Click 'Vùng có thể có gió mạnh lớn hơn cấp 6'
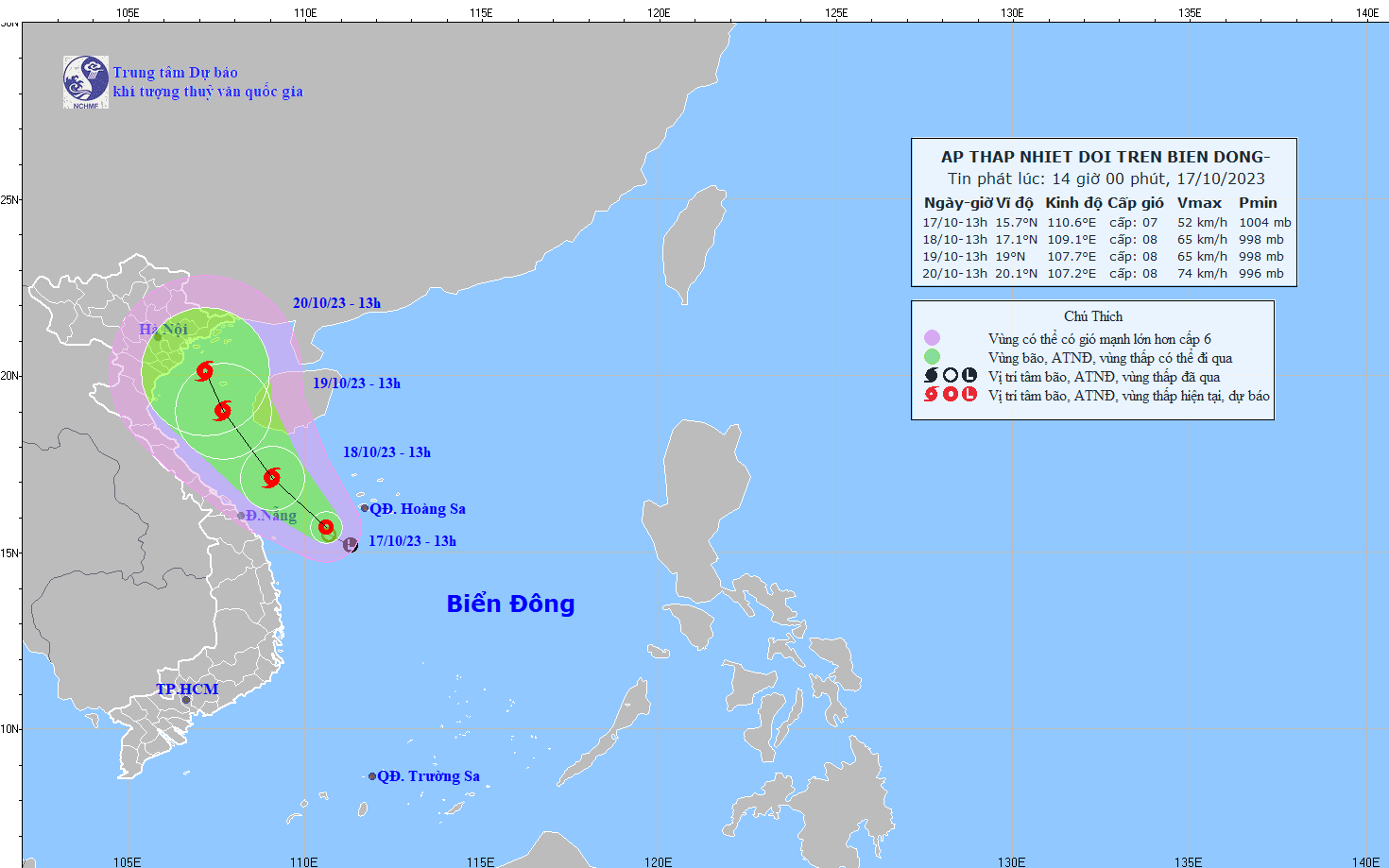1389x868 pixels. pos(1100,339)
